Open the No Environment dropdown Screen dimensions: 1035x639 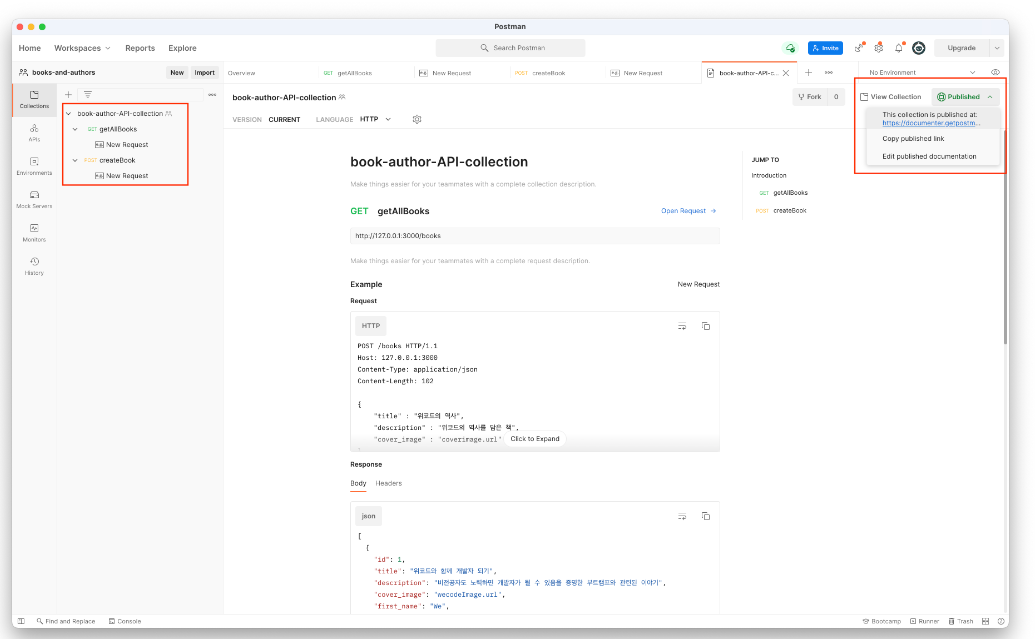921,73
